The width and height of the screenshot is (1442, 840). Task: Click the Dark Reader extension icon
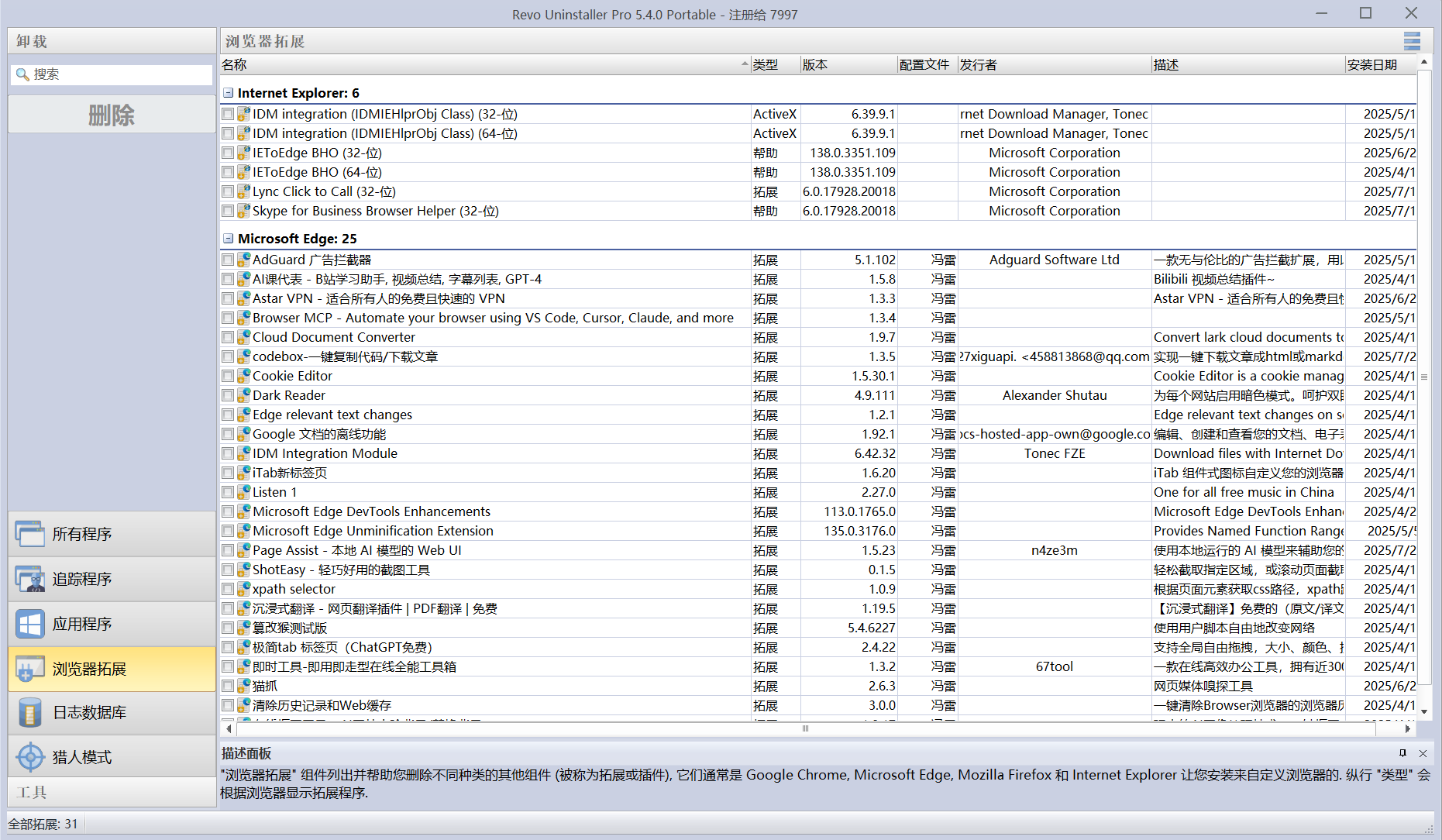click(243, 395)
